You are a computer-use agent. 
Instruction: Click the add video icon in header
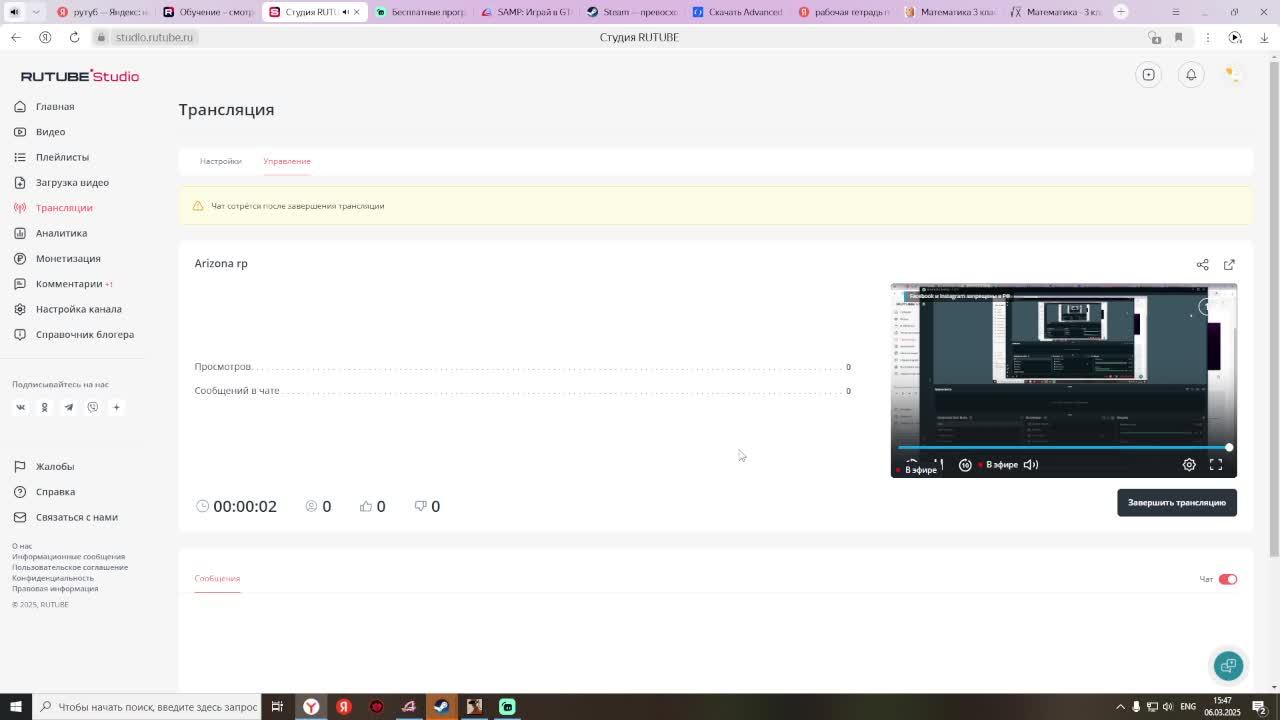click(1149, 75)
